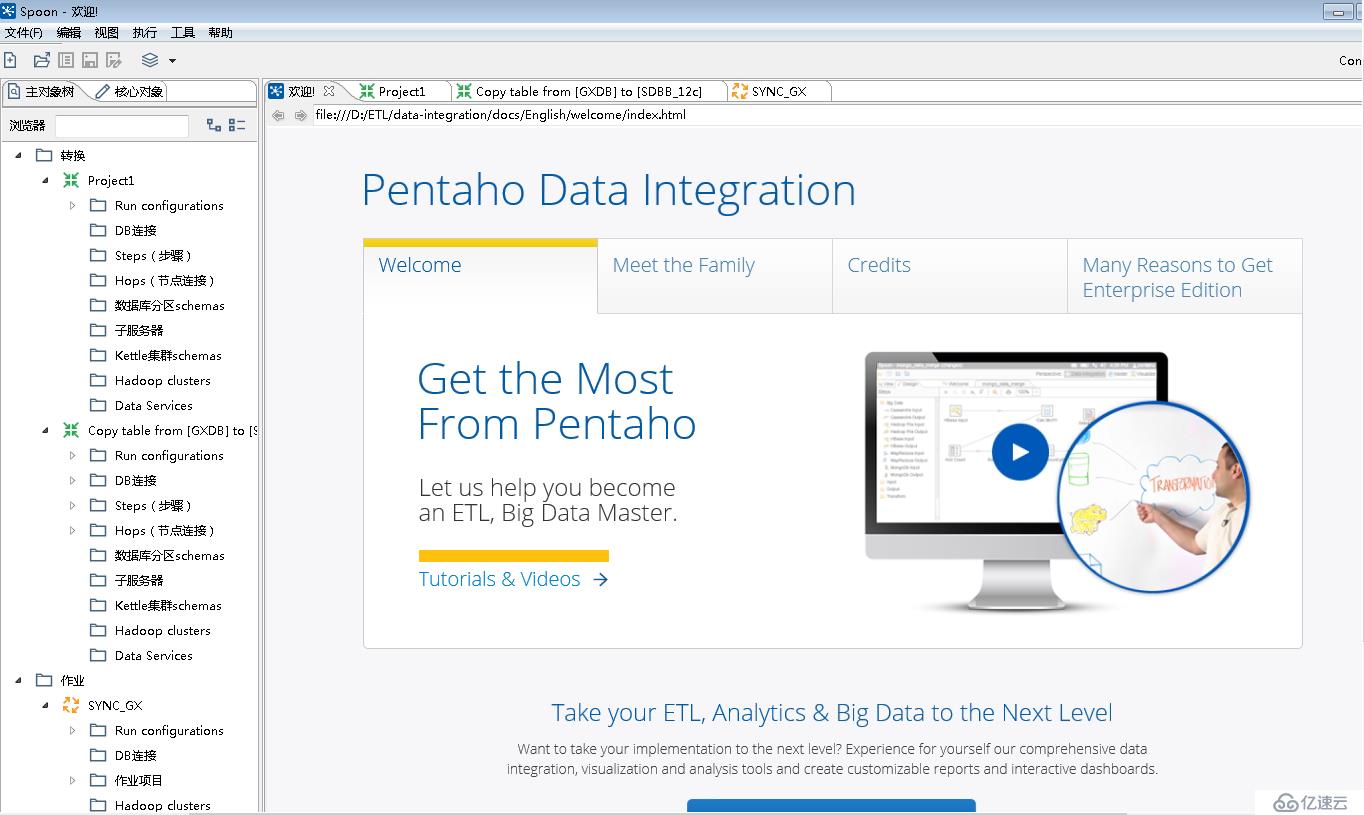Screen dimensions: 1364x815
Task: Click the Save toolbar icon
Action: click(90, 60)
